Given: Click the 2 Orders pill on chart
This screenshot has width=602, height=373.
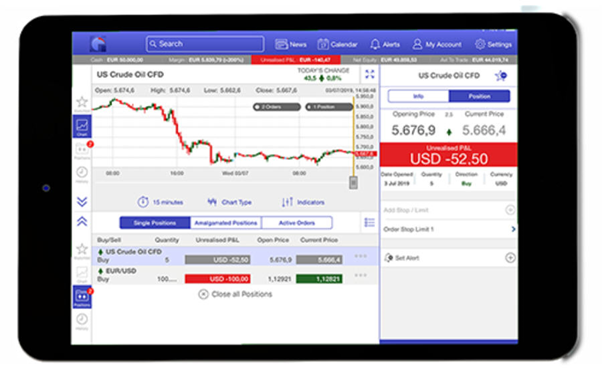Looking at the screenshot, I should coord(276,107).
